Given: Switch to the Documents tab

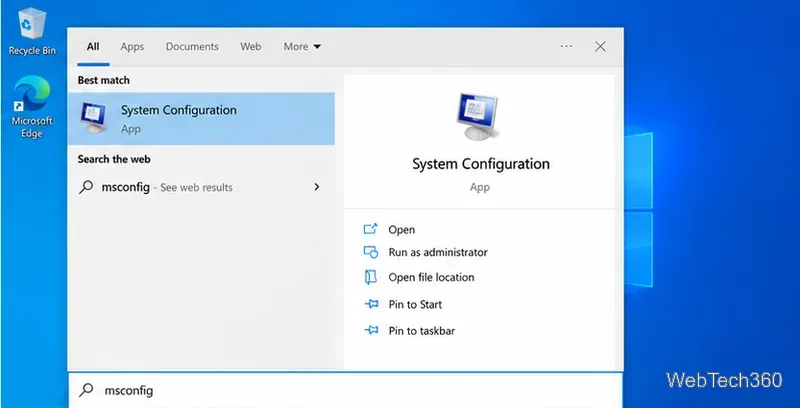Looking at the screenshot, I should pos(192,46).
